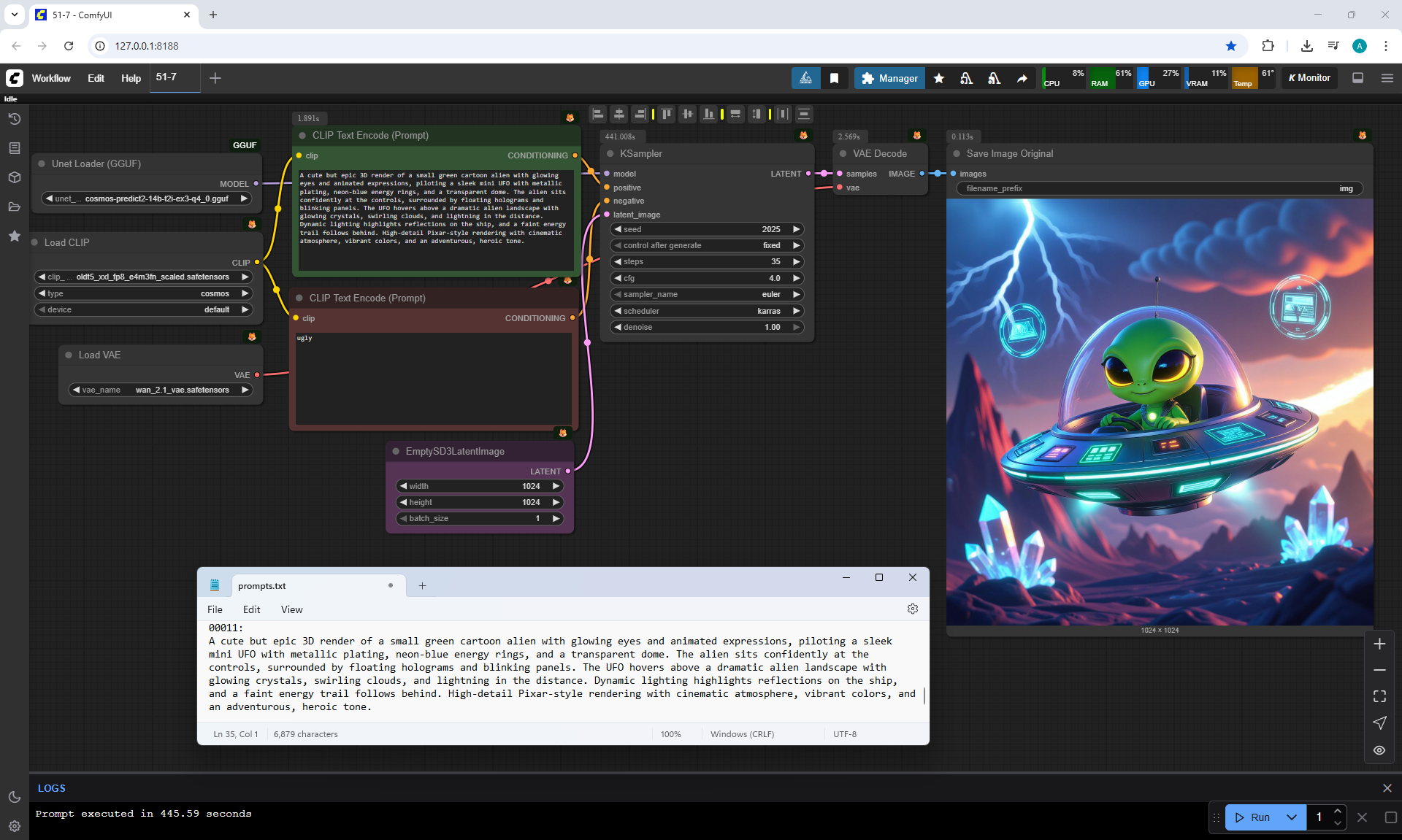This screenshot has width=1402, height=840.
Task: Toggle link visibility eye icon
Action: click(1379, 750)
